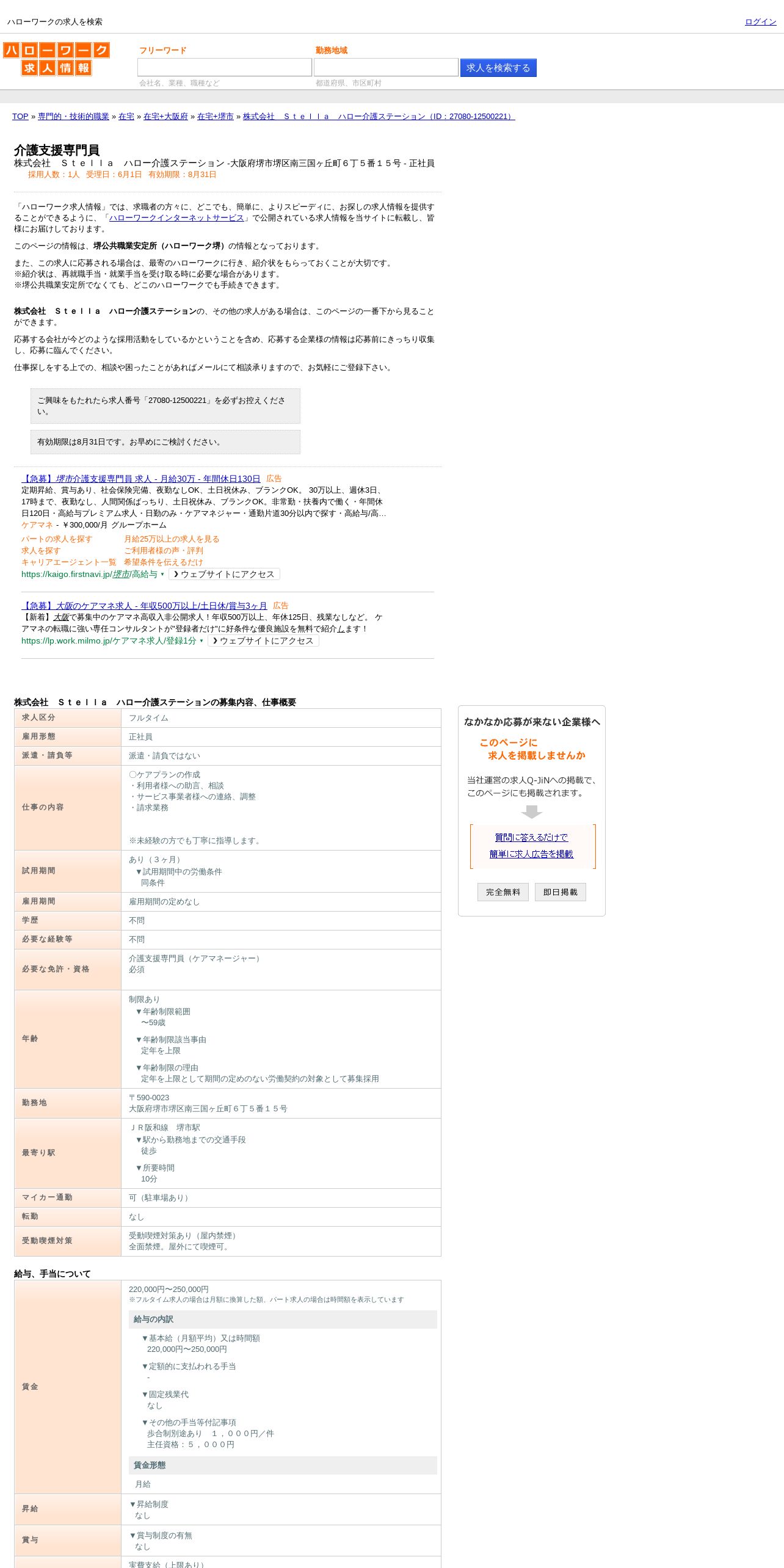This screenshot has width=784, height=1568.
Task: Click the ケアマネ ad sublink
Action: (37, 525)
